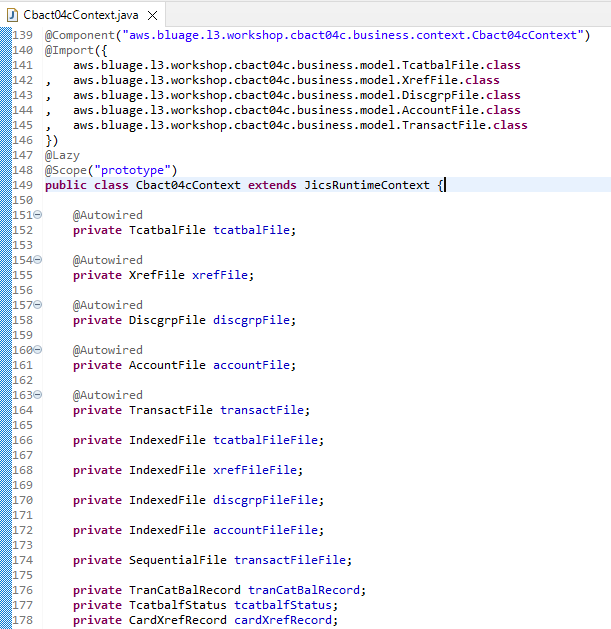Collapse the fold at line 163

38,395
